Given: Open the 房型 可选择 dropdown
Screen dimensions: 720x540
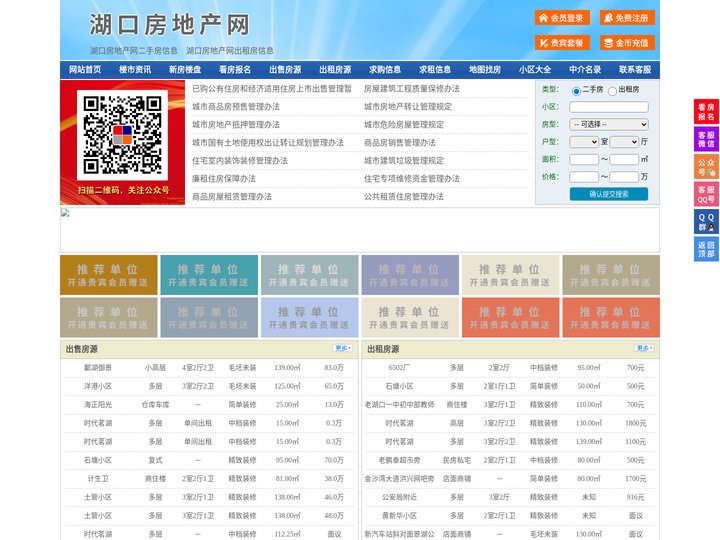Looking at the screenshot, I should point(609,124).
